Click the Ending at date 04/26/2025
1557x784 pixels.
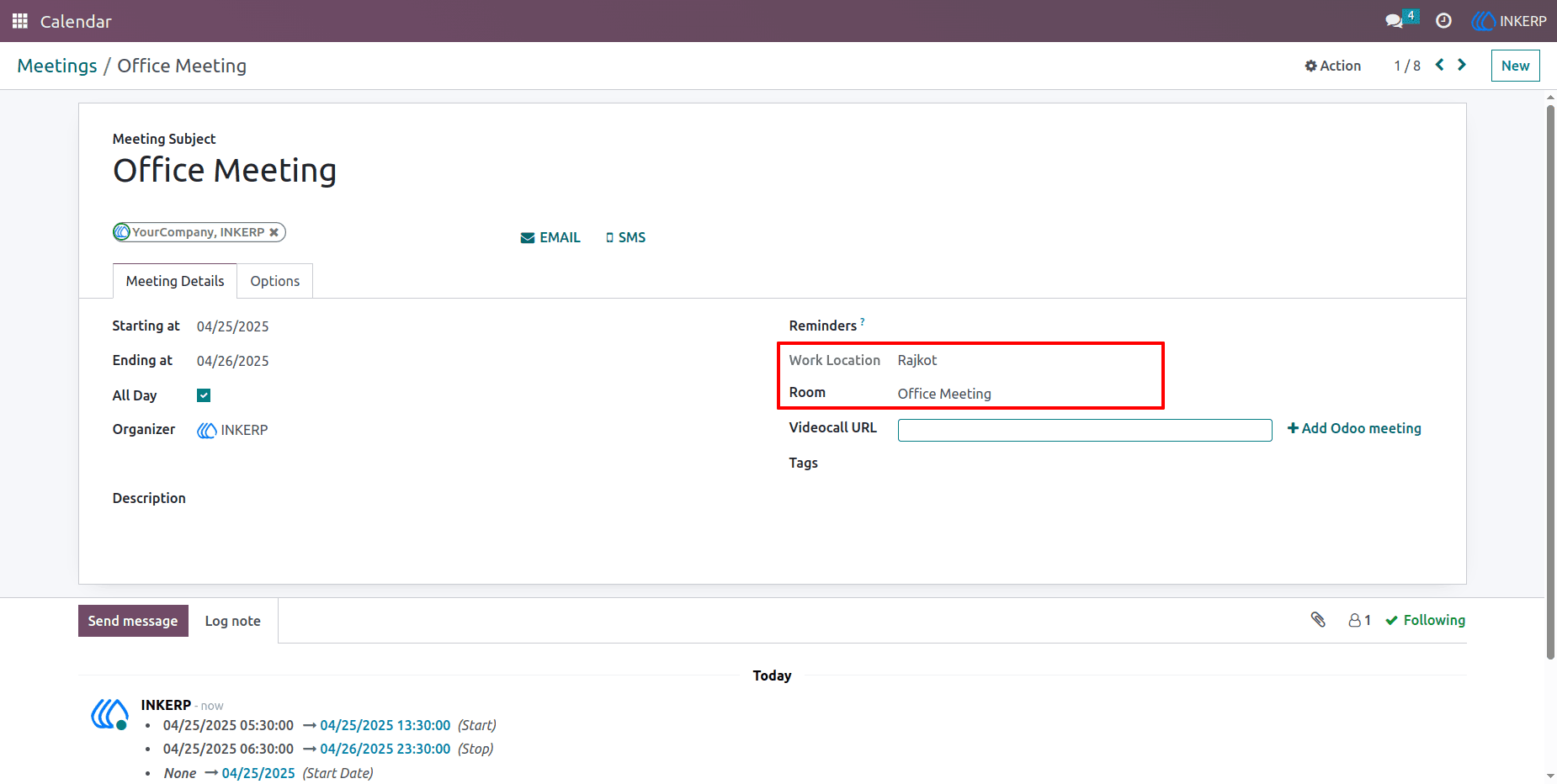232,361
